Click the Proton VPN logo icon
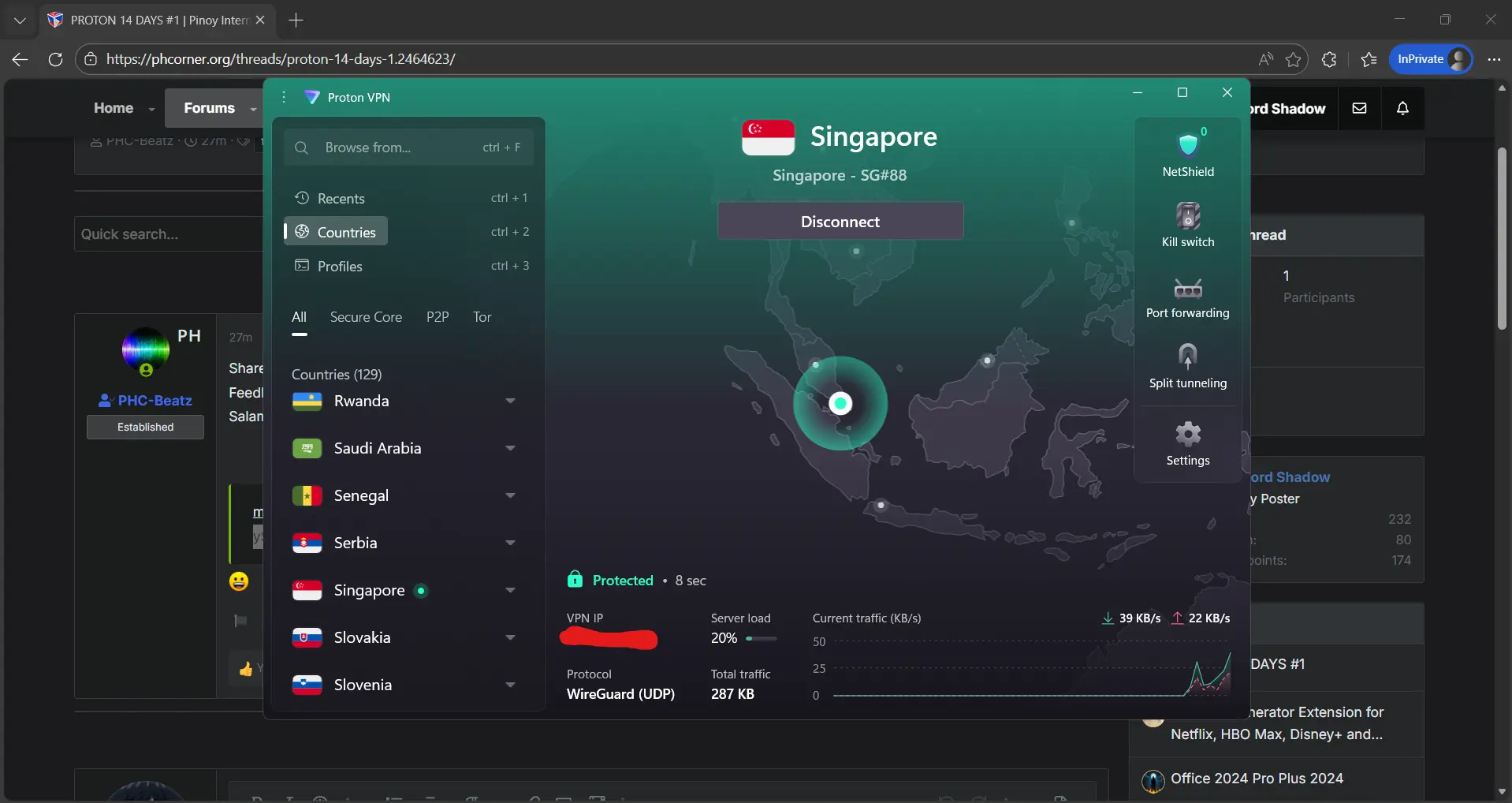 tap(312, 97)
